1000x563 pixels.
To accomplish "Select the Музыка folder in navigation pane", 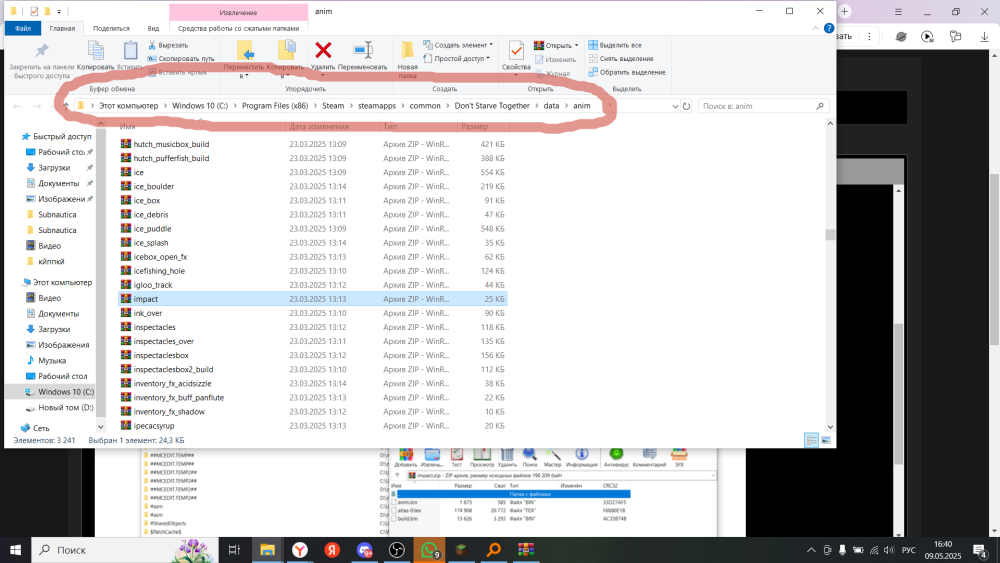I will click(x=52, y=361).
